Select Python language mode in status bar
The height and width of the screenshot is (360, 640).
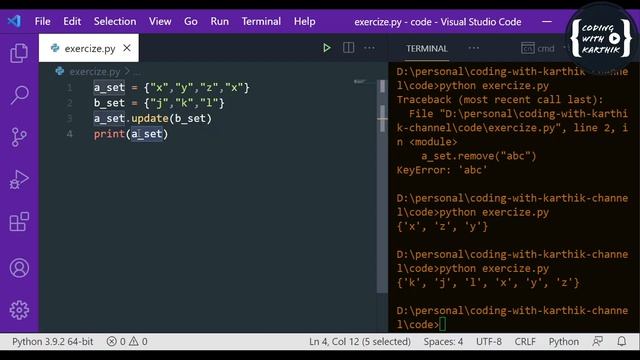point(563,341)
